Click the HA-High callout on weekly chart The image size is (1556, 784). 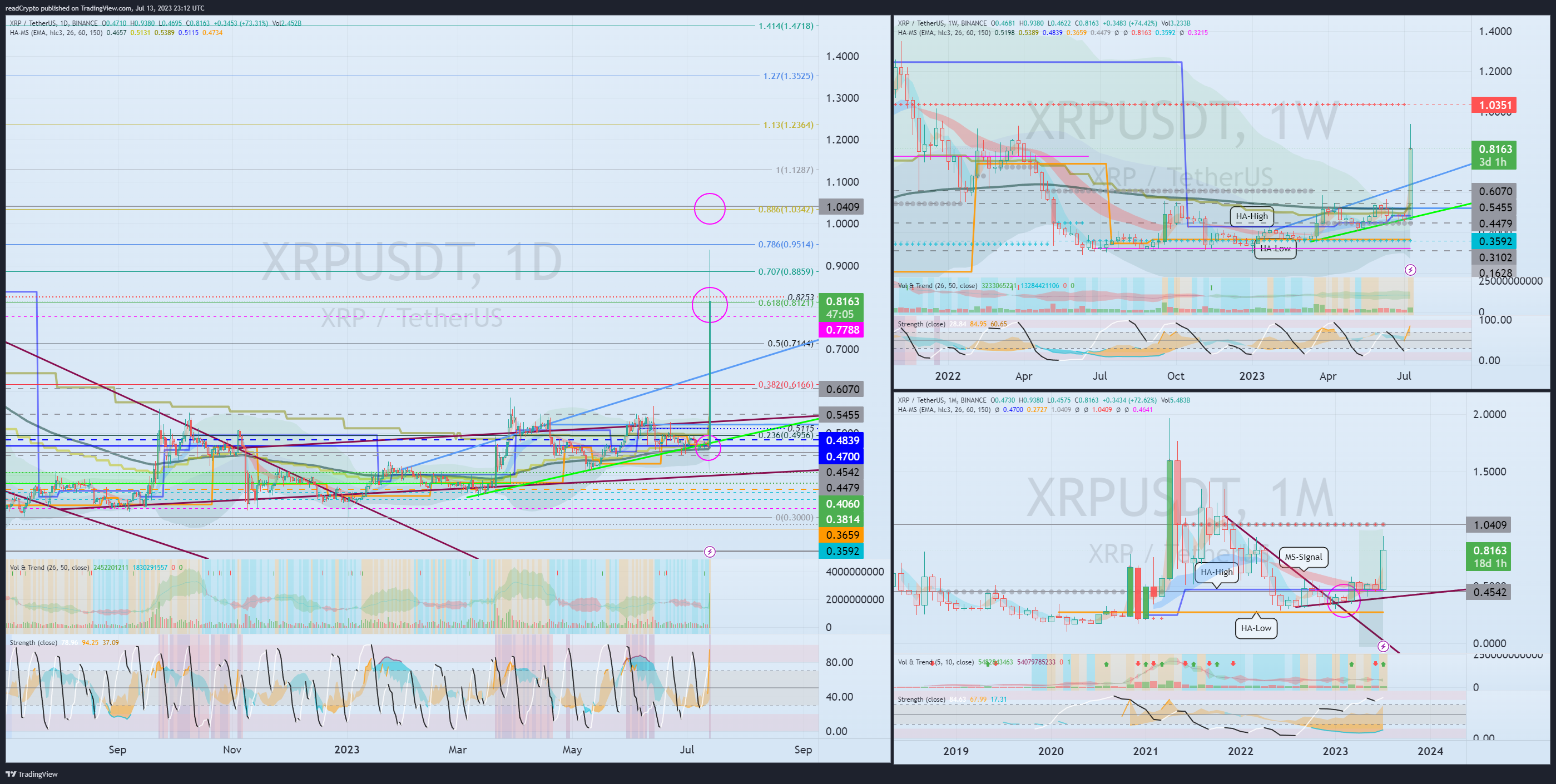click(1252, 216)
